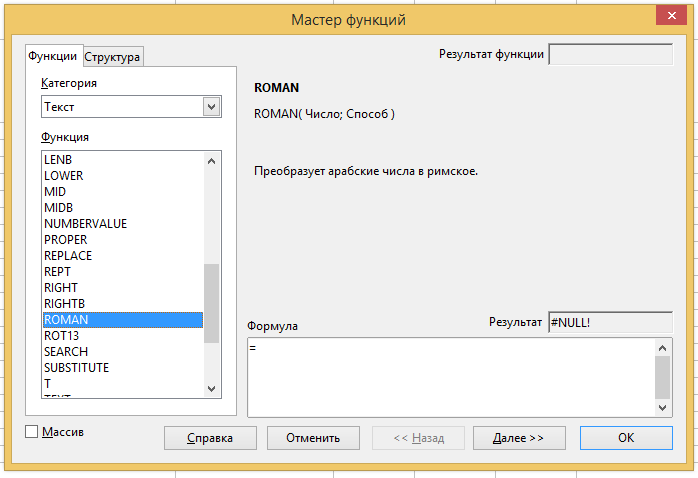Choose SUBSTITUTE from the function list

click(x=77, y=368)
